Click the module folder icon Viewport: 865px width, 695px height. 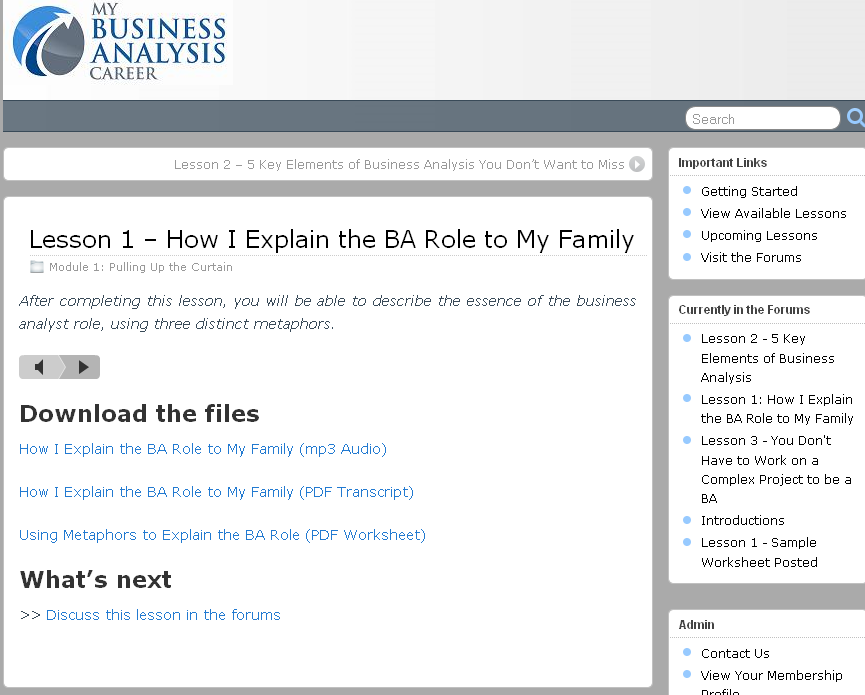[x=37, y=267]
